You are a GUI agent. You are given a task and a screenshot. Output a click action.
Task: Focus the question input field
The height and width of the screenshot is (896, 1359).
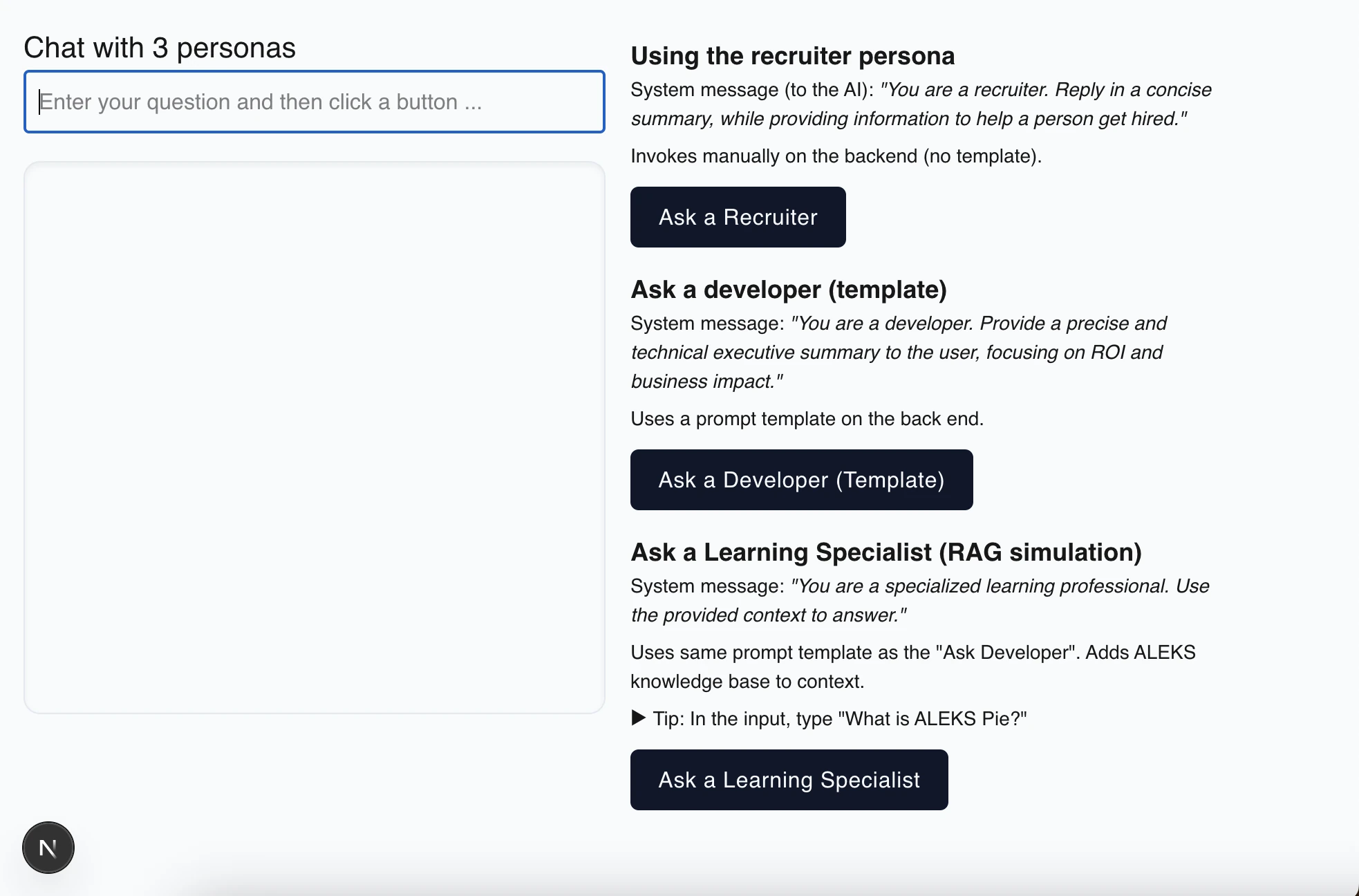pos(313,102)
